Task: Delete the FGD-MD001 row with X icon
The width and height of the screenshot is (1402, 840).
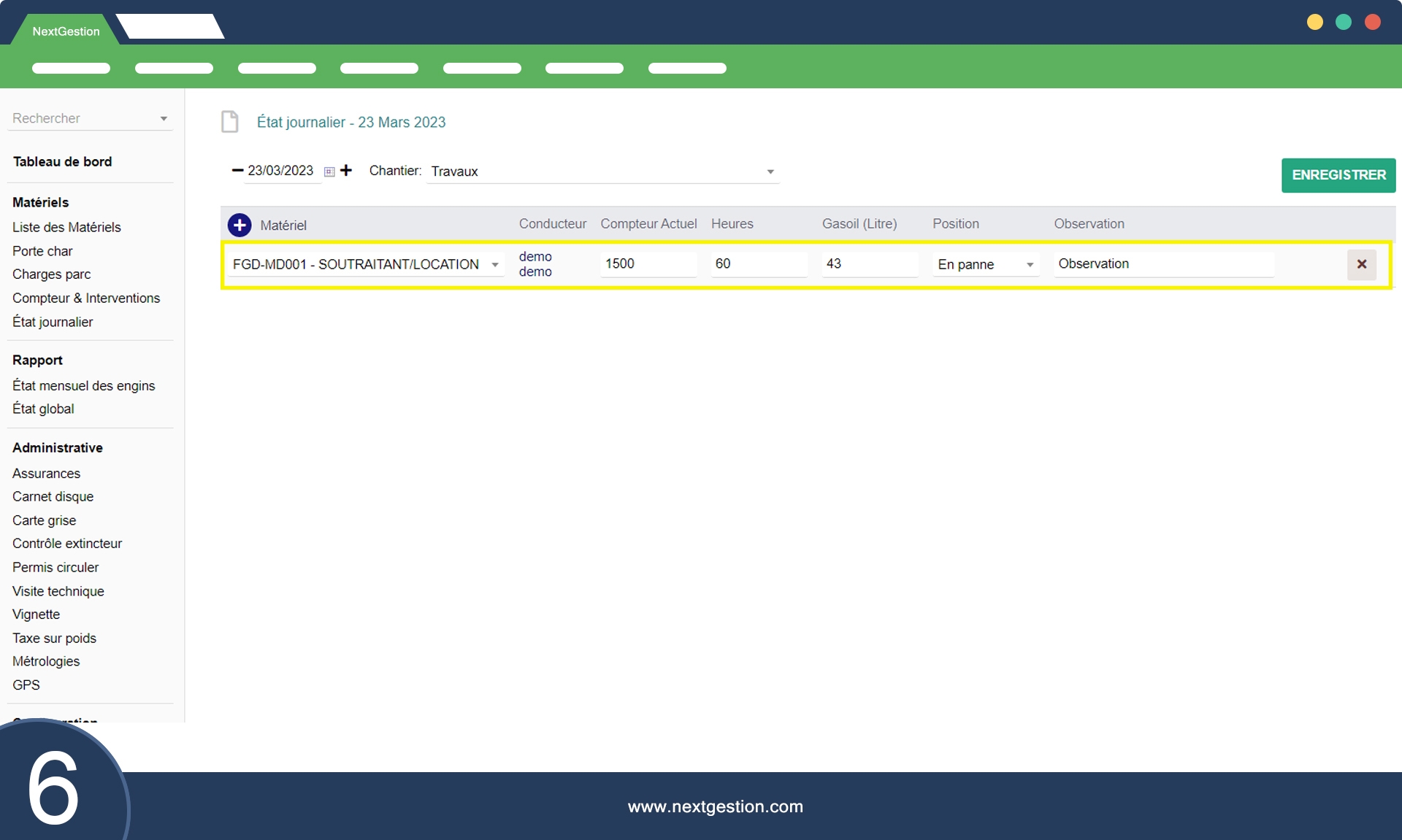Action: [x=1361, y=264]
